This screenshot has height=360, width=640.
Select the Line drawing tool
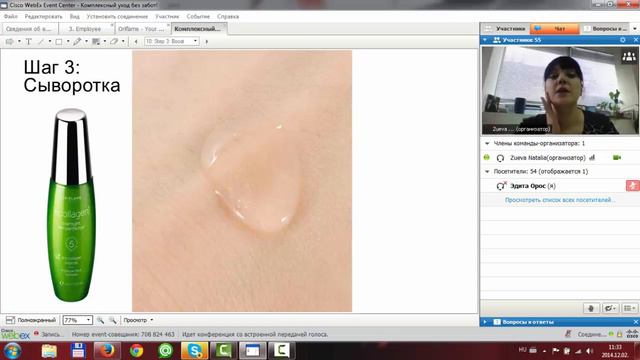[41, 41]
